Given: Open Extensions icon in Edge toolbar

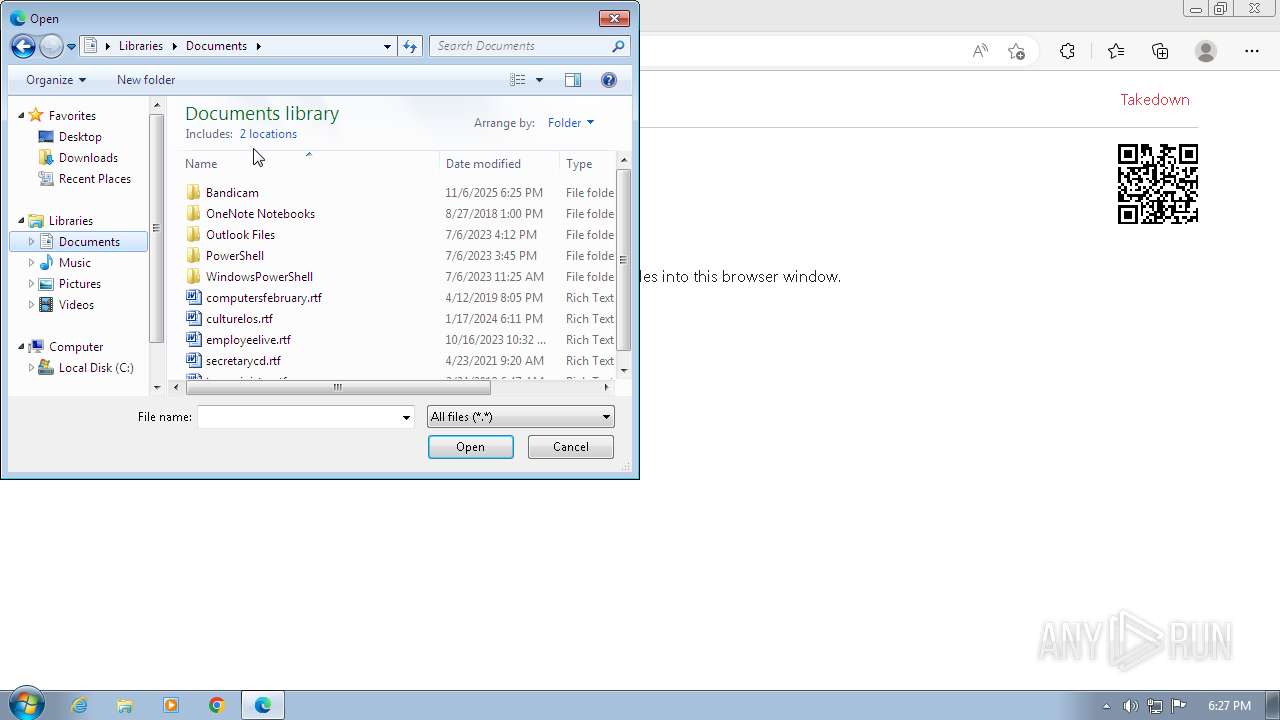Looking at the screenshot, I should point(1067,52).
